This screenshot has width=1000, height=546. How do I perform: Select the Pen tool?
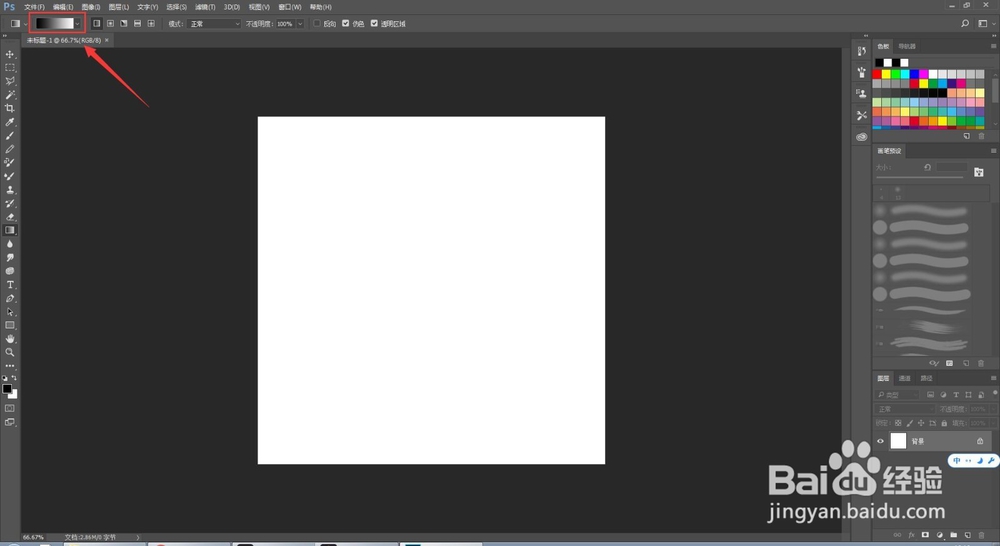pos(10,298)
